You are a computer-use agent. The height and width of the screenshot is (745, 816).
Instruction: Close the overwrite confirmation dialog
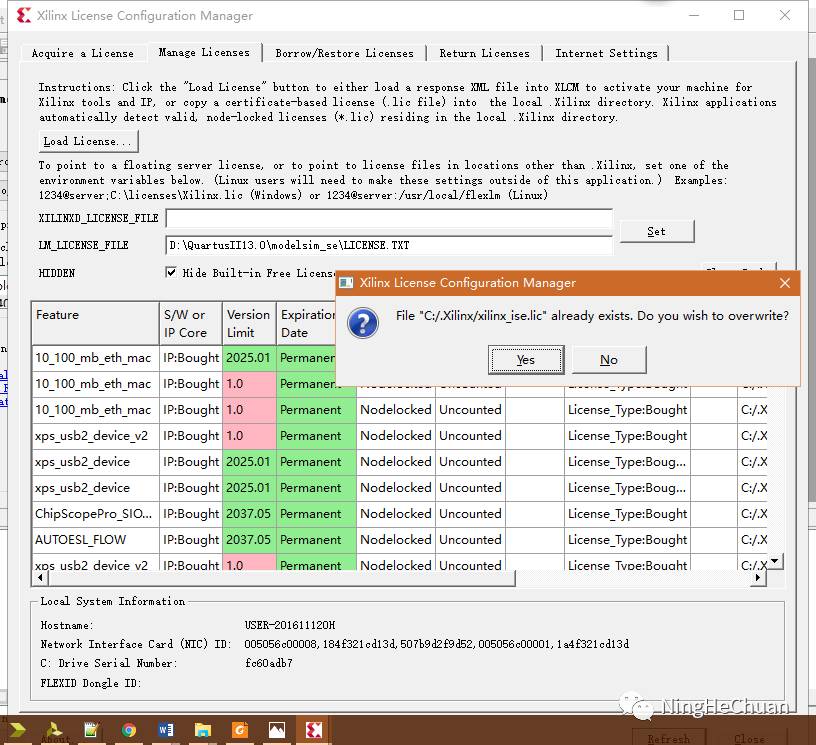[785, 283]
